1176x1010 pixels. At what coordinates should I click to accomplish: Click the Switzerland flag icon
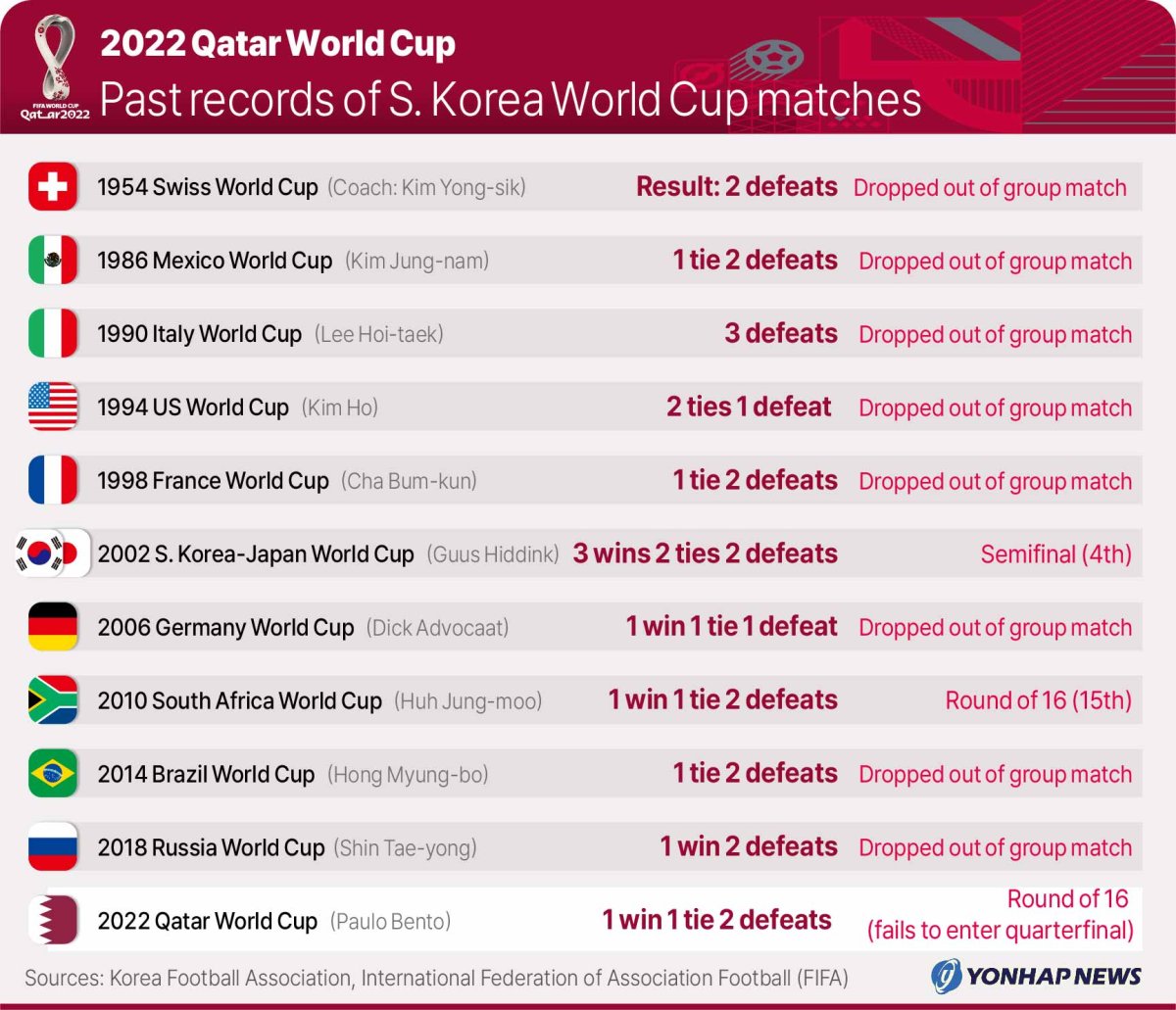point(53,186)
